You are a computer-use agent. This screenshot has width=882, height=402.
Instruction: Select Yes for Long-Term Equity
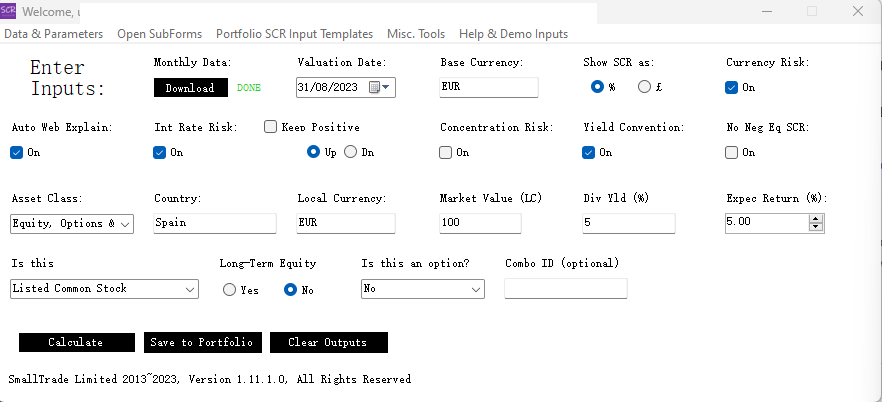[230, 290]
